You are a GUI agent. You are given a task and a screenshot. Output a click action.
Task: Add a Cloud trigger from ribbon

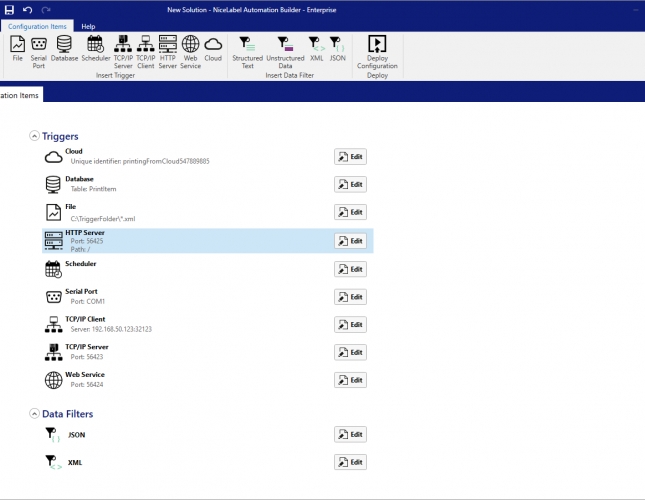coord(213,50)
